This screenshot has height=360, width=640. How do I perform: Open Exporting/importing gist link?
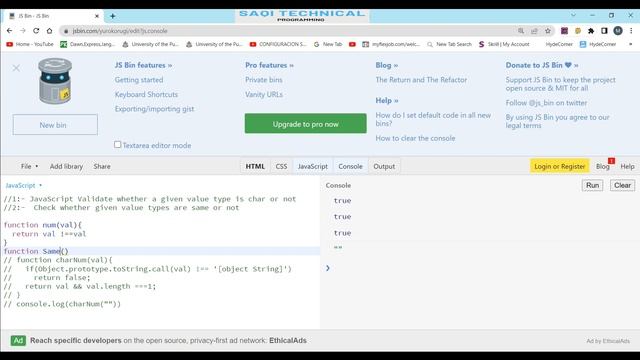coord(154,109)
